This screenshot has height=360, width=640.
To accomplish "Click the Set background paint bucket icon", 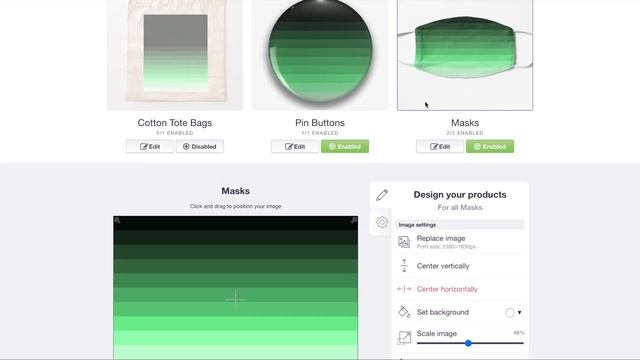I will point(404,312).
